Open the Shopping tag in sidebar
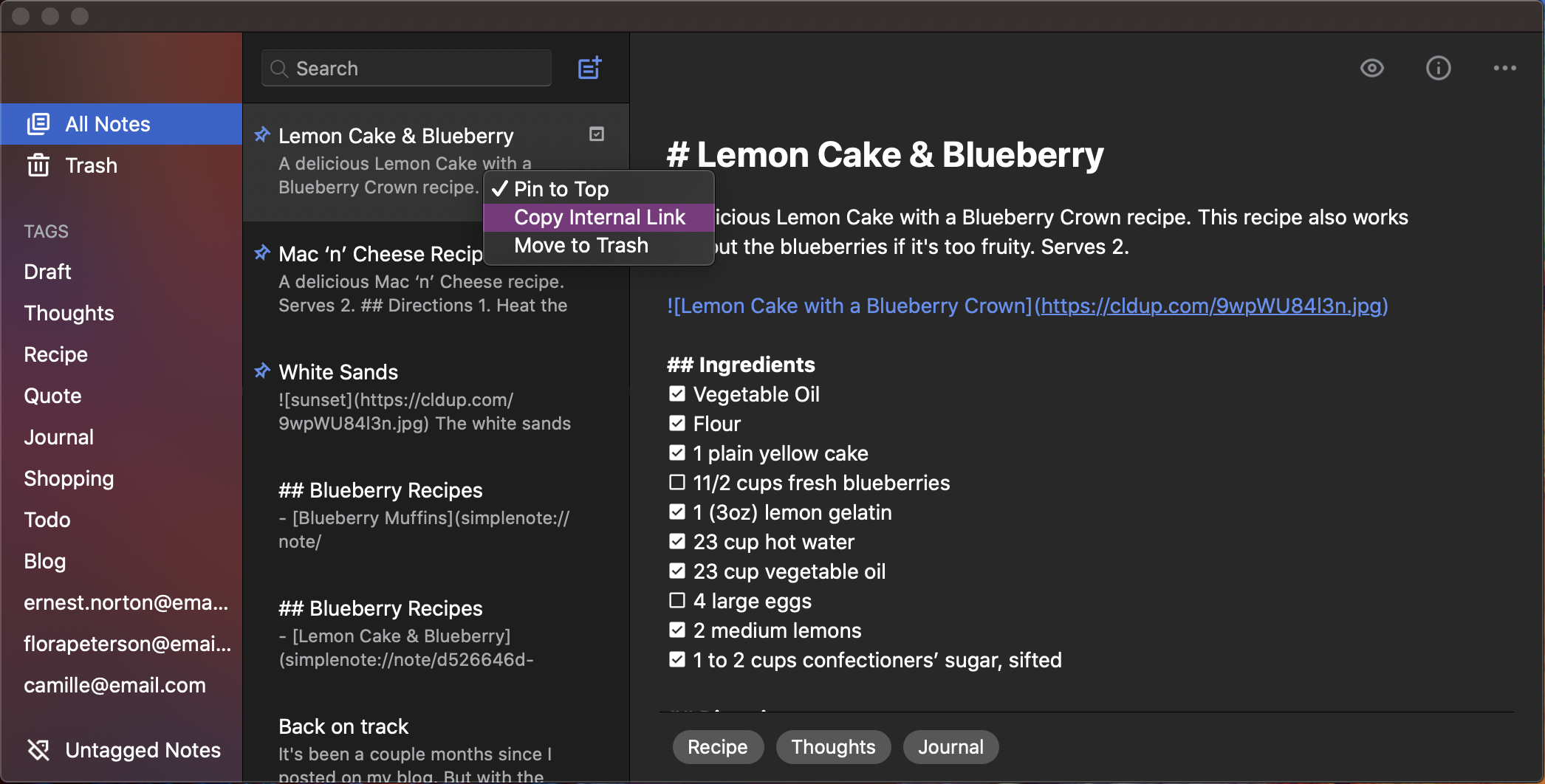This screenshot has width=1545, height=784. [x=69, y=478]
